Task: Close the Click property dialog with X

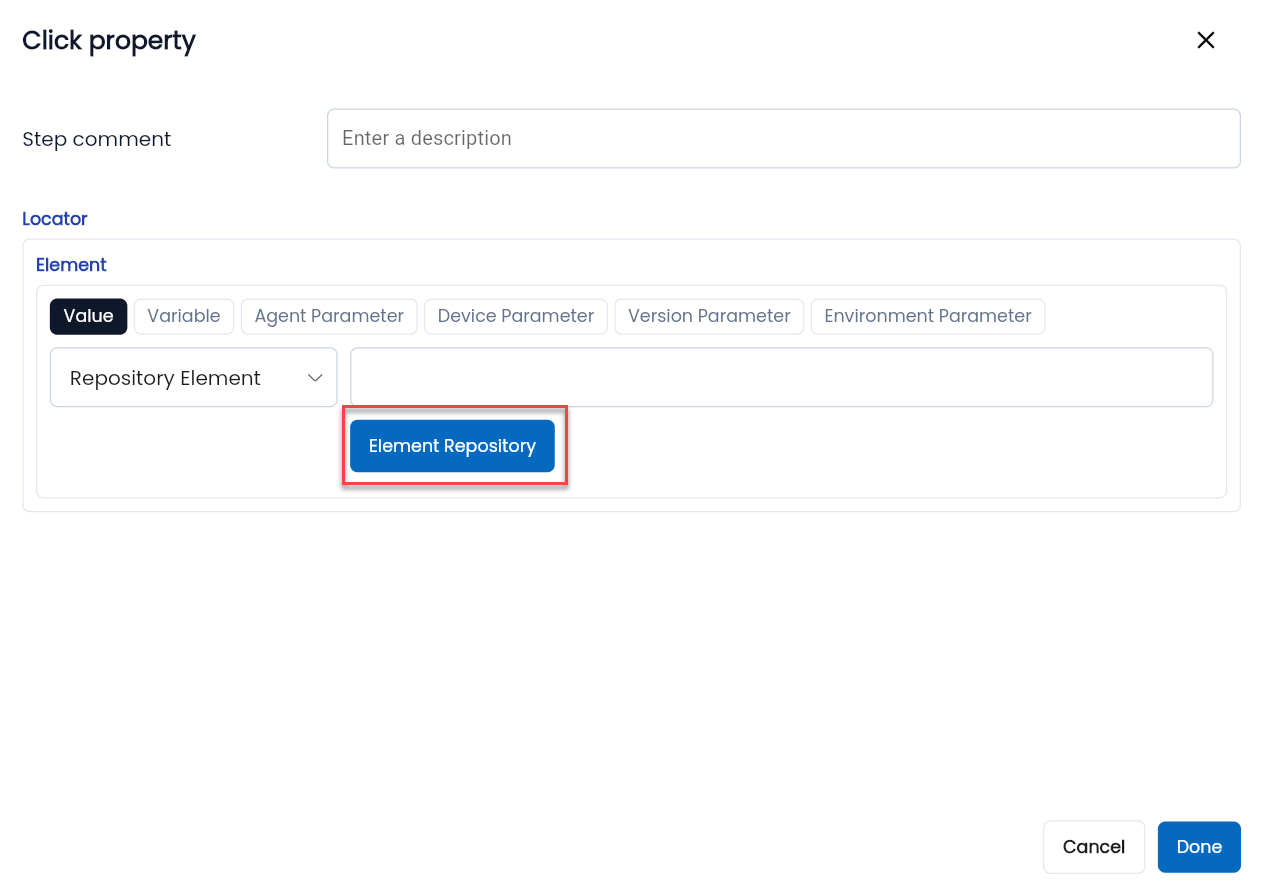Action: [1206, 40]
